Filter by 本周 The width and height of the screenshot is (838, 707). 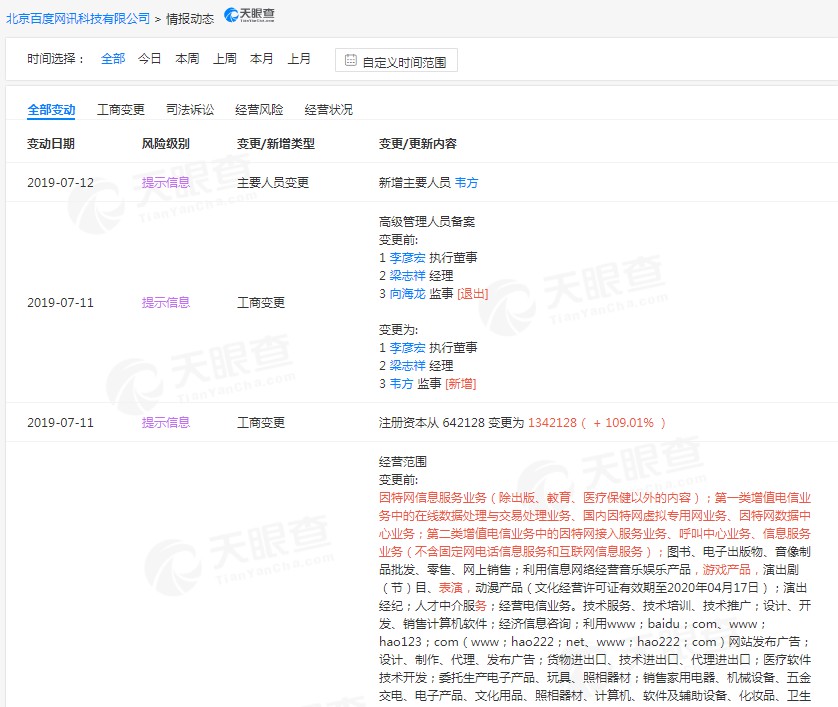coord(187,58)
